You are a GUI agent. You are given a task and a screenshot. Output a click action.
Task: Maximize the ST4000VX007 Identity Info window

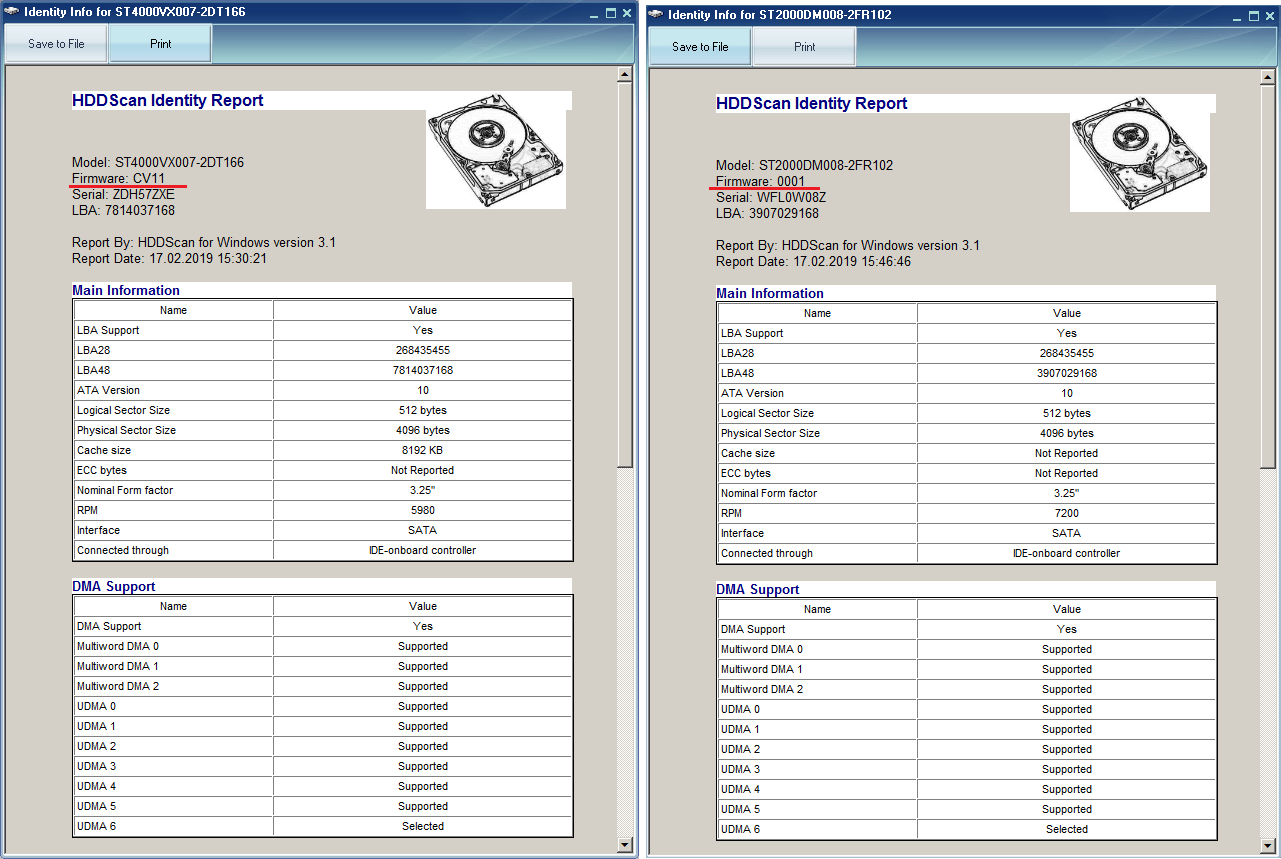point(610,13)
